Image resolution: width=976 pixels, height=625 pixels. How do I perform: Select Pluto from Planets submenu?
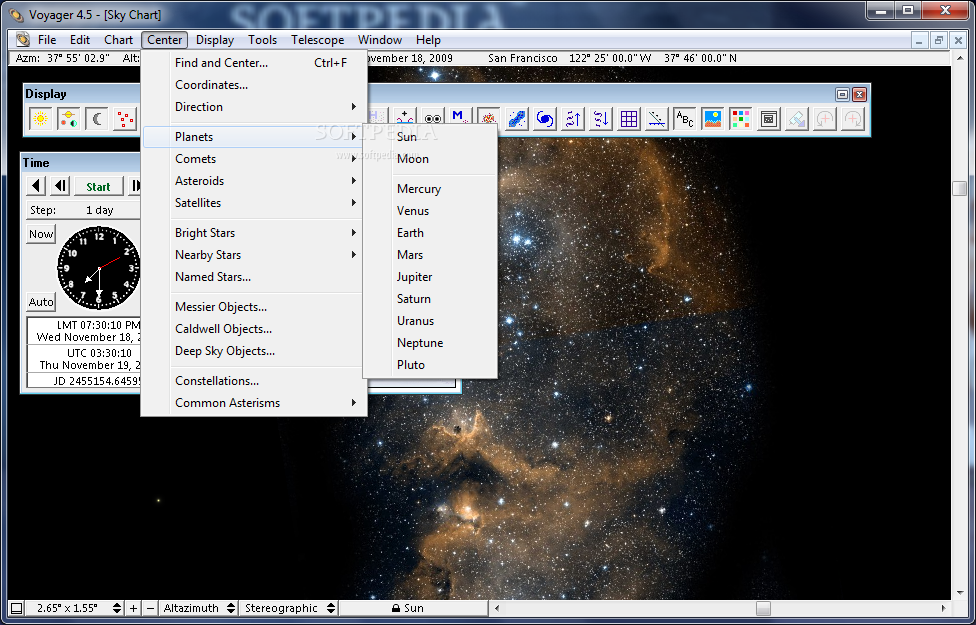click(430, 365)
